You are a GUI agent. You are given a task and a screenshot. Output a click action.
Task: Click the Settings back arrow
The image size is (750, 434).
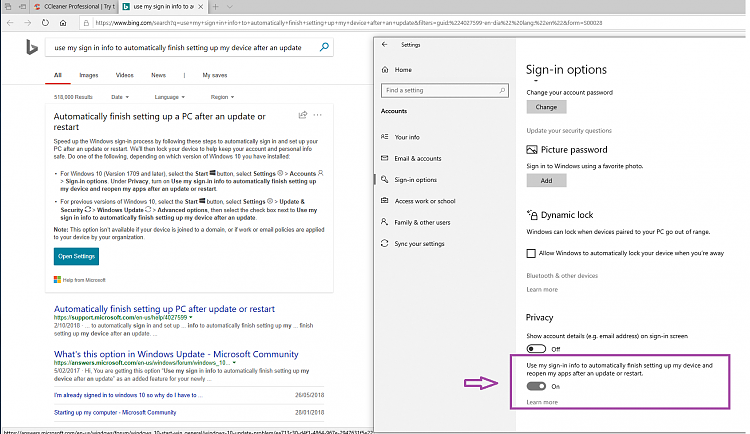click(385, 45)
